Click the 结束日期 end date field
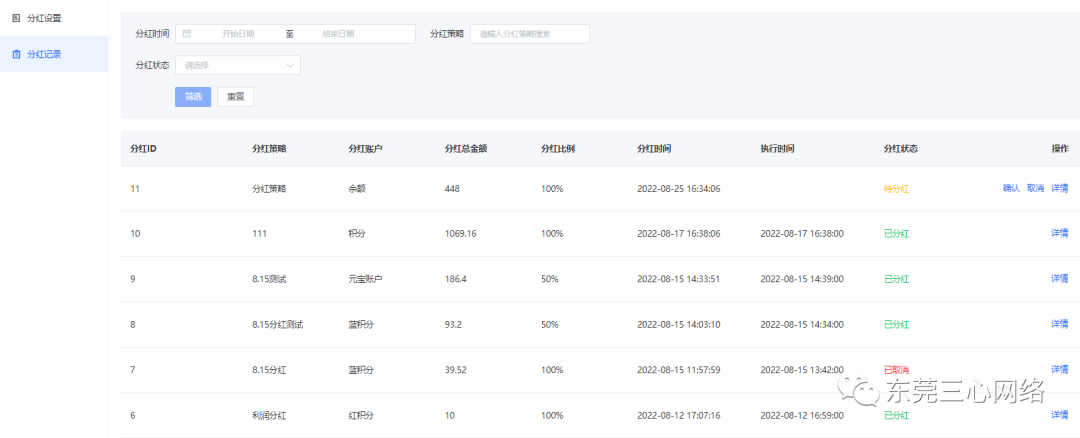 pos(338,34)
